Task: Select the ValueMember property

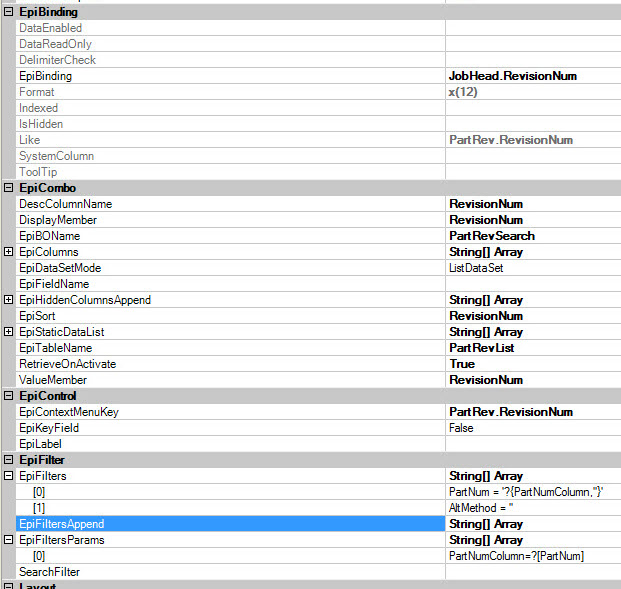Action: pos(230,380)
